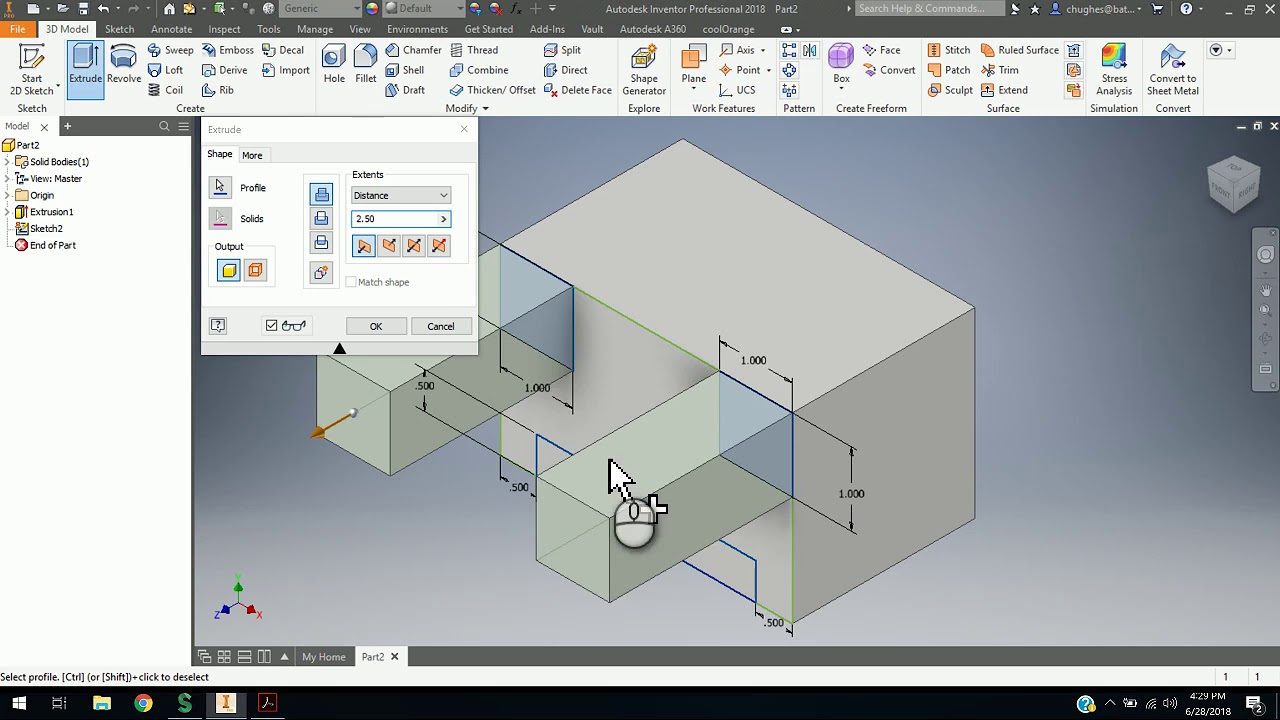Select the Cut operation button
1280x720 pixels.
[321, 218]
